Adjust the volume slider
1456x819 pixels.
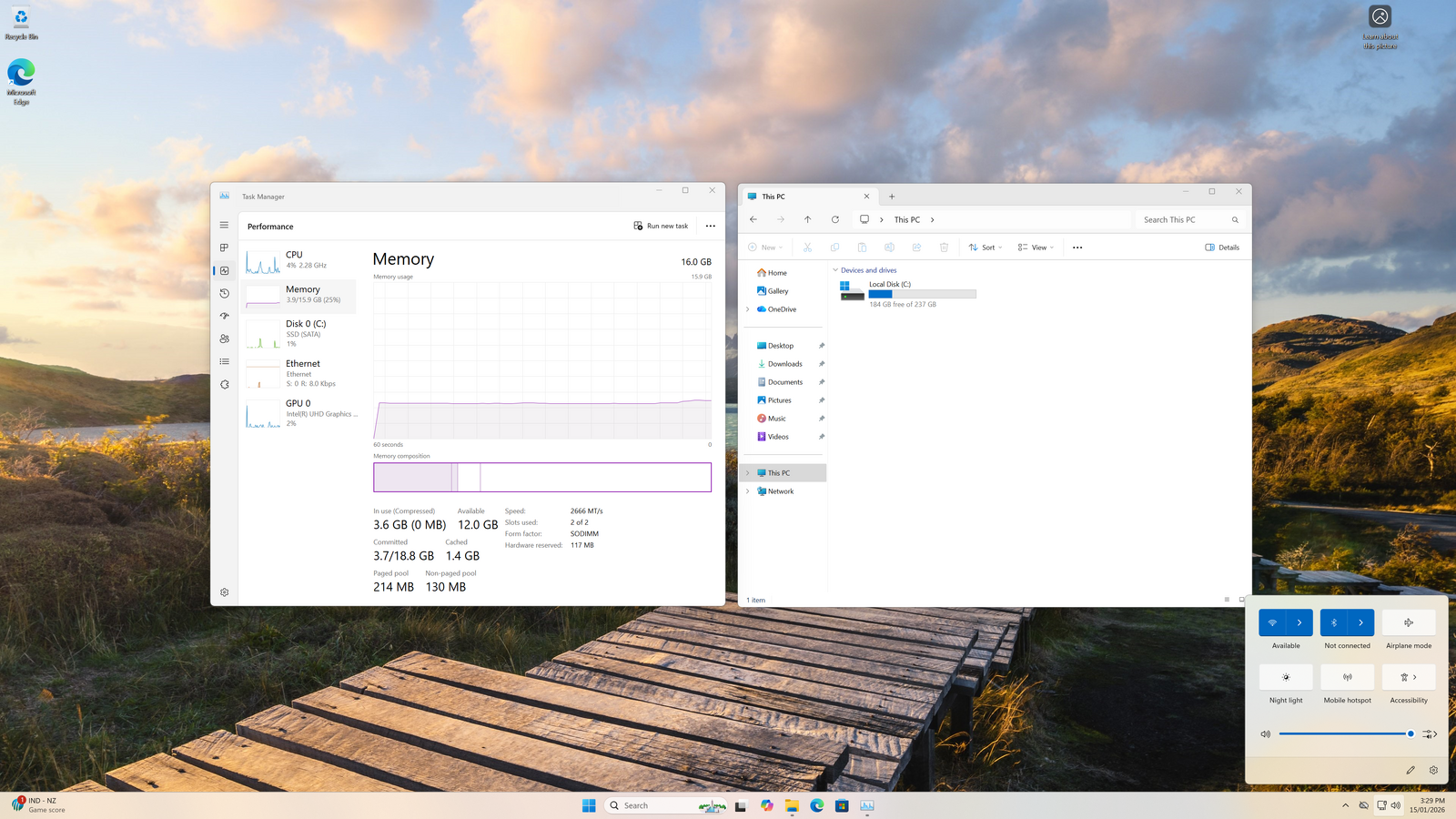coord(1344,733)
